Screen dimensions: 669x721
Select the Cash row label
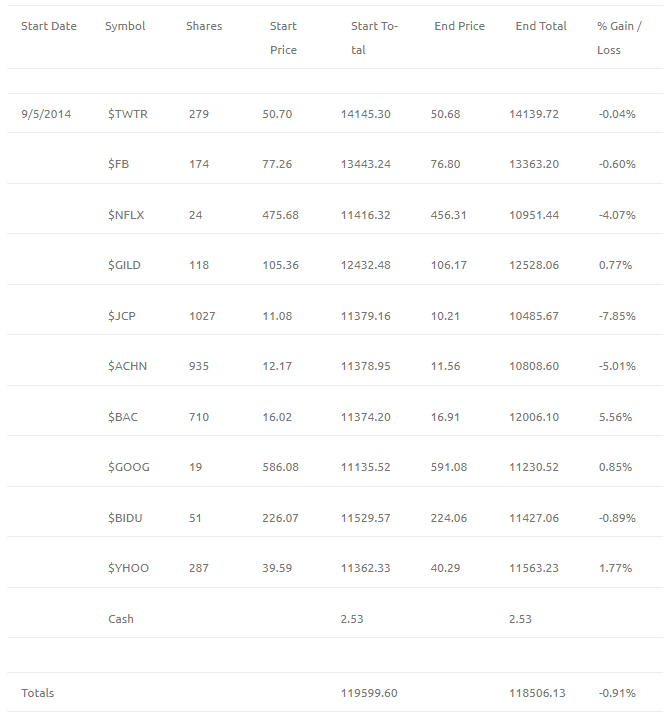tap(121, 619)
